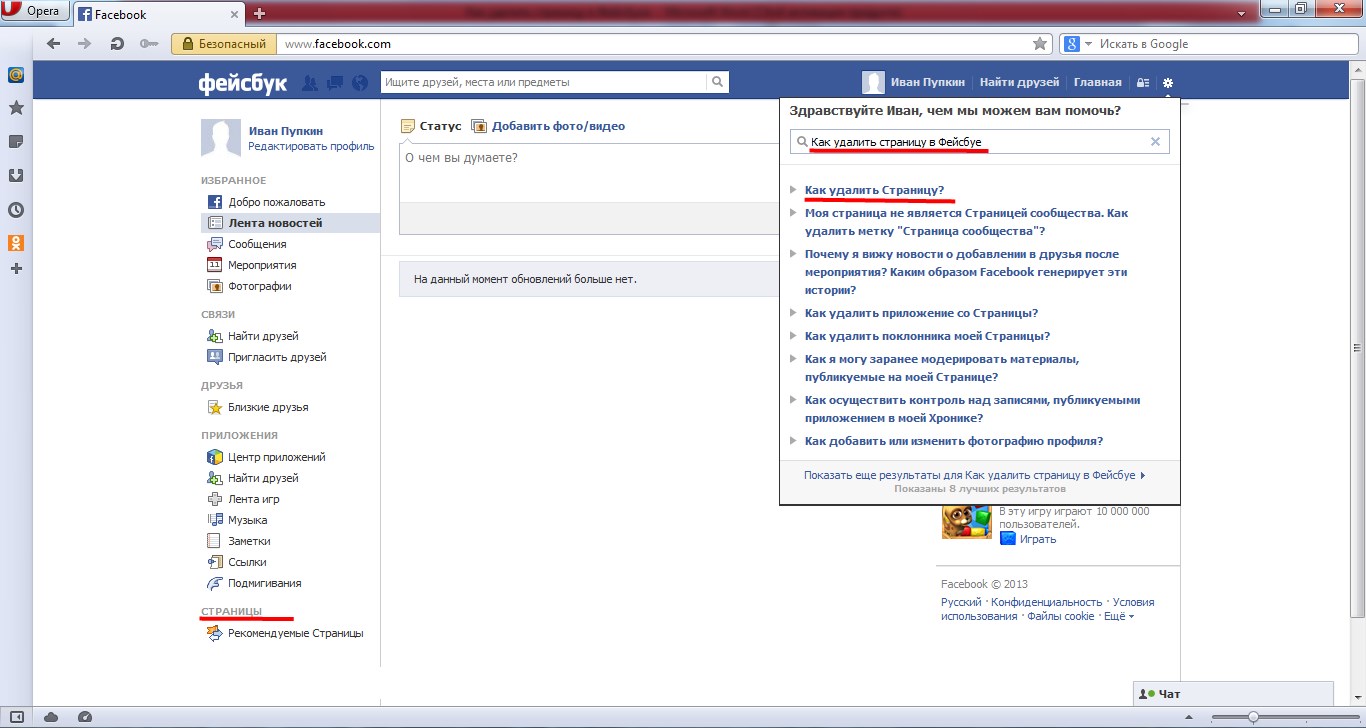Screen dimensions: 1366x728
Task: Open Facebook messages icon in header
Action: (x=336, y=82)
